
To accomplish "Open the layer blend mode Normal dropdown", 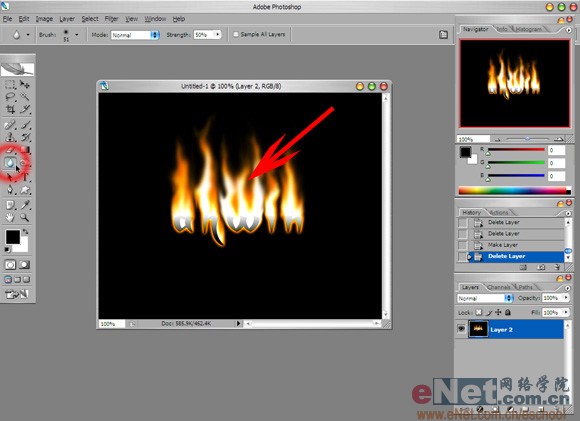I will [x=485, y=298].
